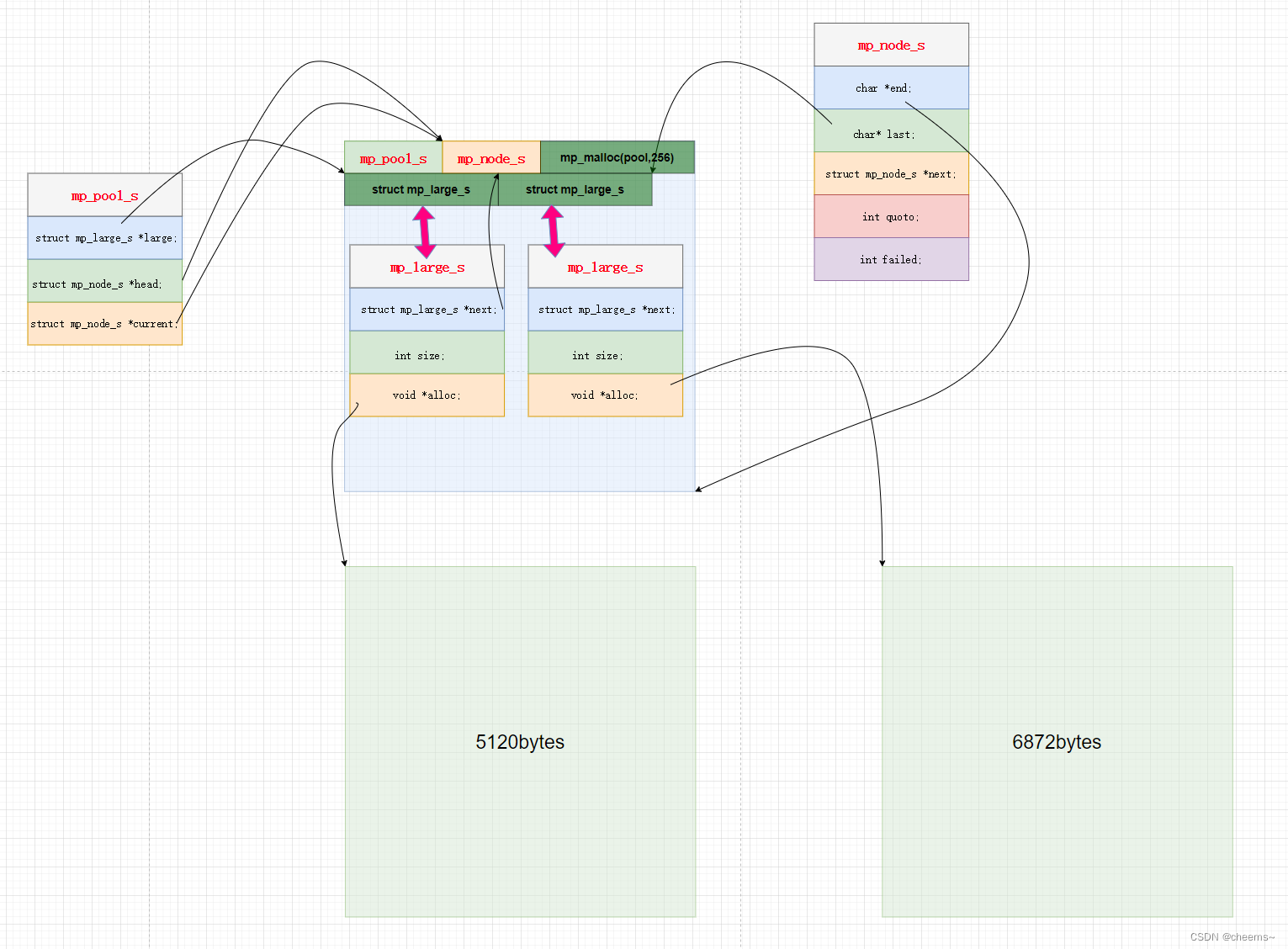This screenshot has width=1288, height=949.
Task: Select the 5120bytes memory block
Action: (x=521, y=742)
